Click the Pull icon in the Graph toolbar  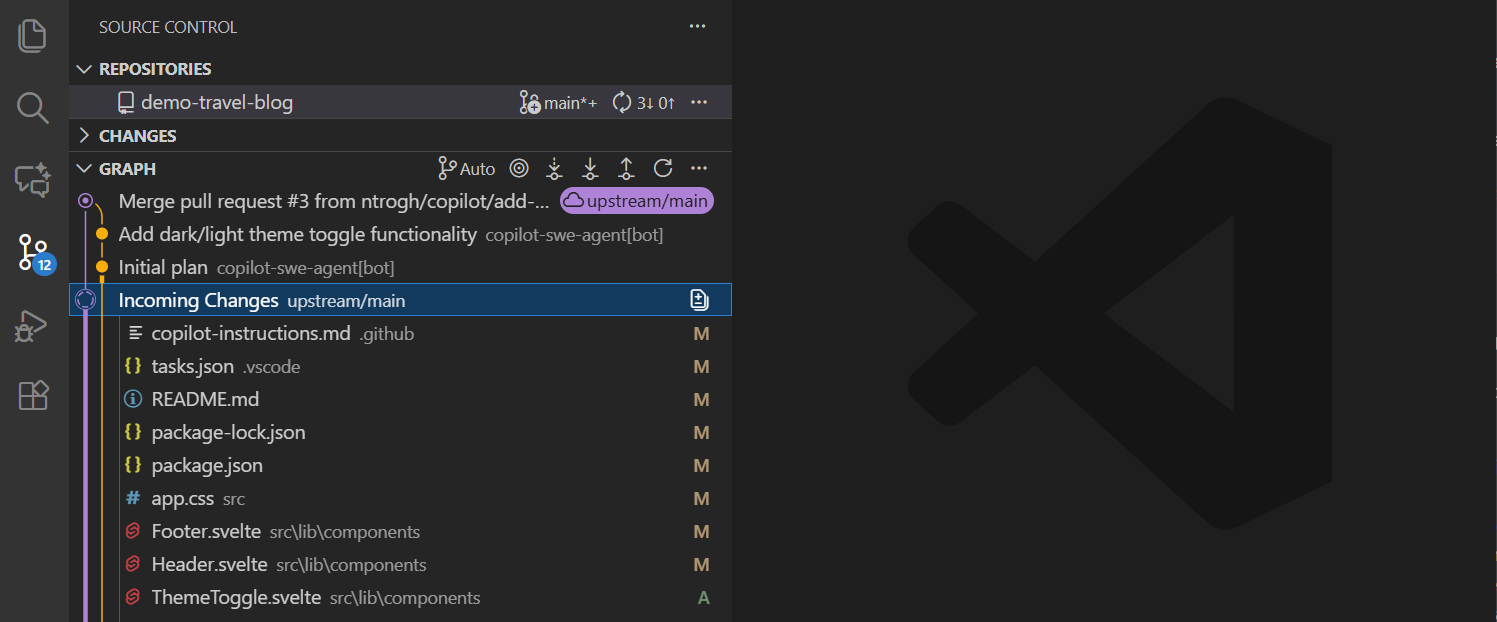click(590, 168)
